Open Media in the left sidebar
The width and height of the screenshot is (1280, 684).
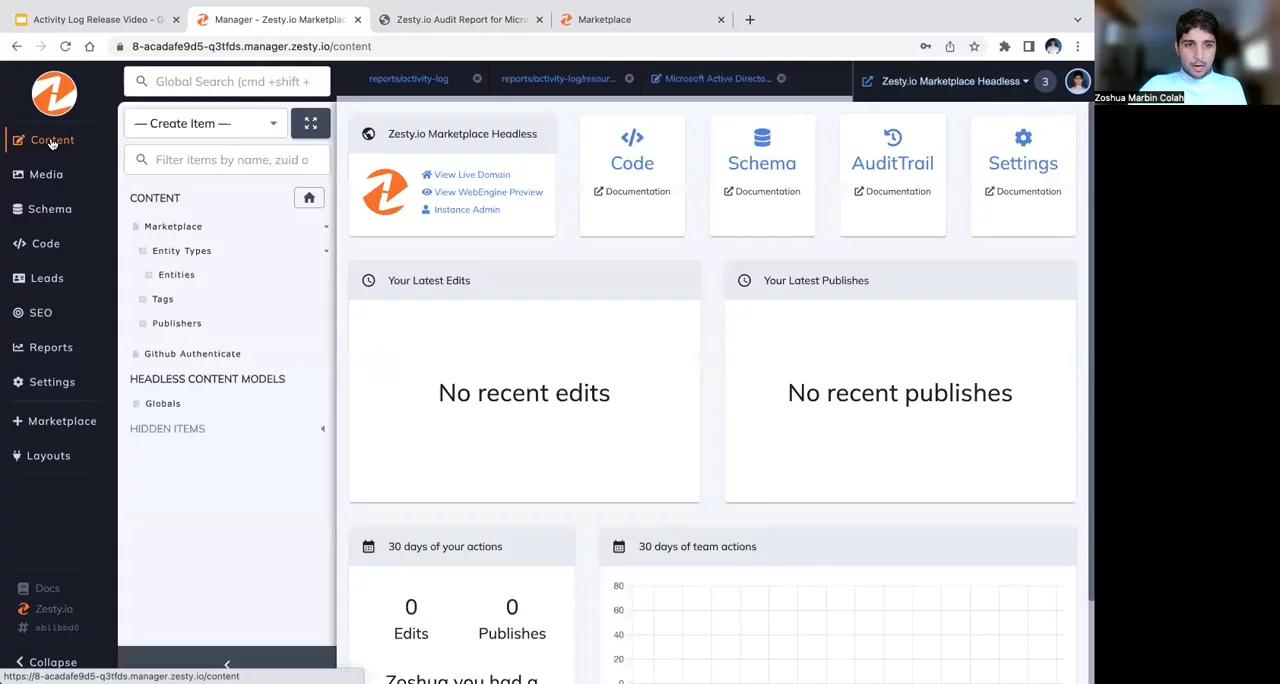pyautogui.click(x=45, y=174)
